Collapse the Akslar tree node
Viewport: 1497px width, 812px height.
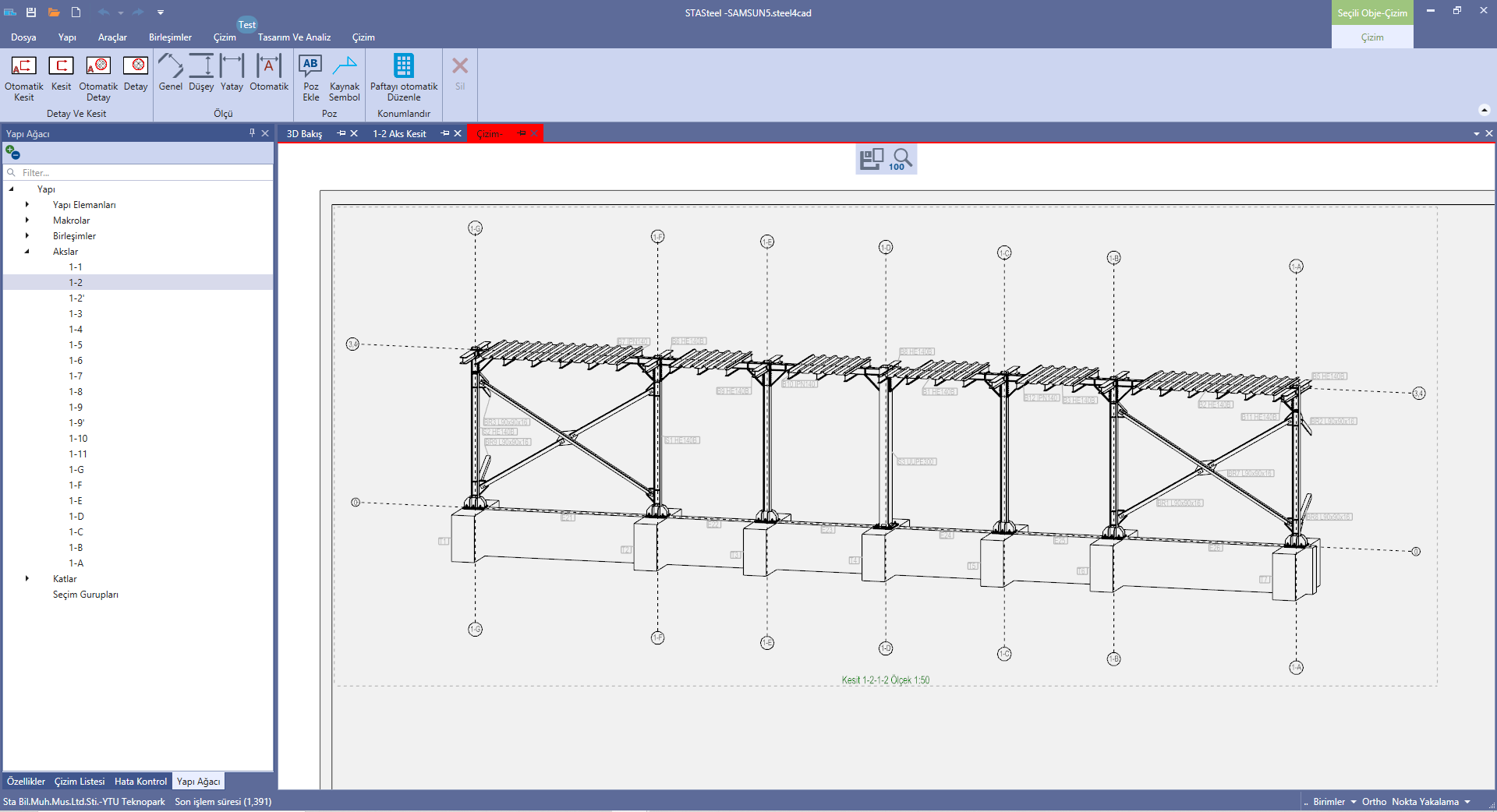click(x=27, y=252)
